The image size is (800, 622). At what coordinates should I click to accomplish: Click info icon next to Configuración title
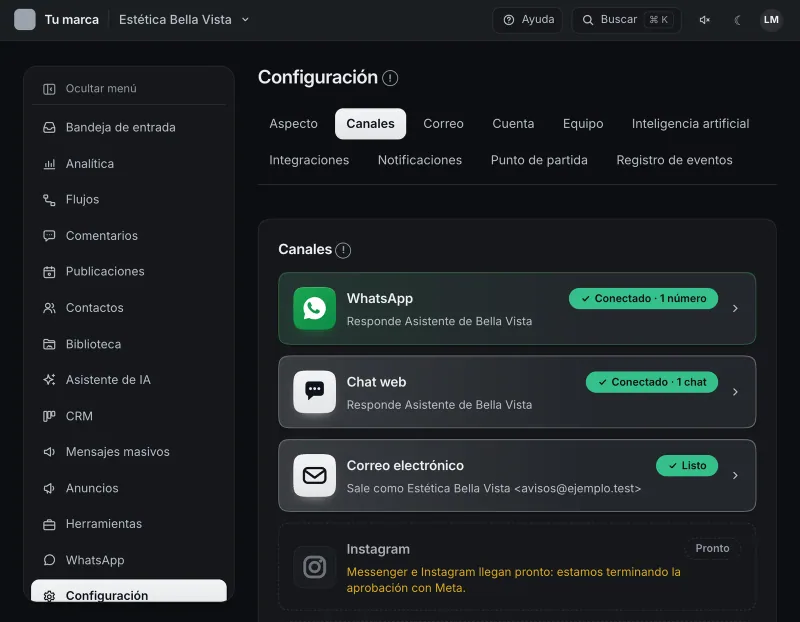click(390, 78)
